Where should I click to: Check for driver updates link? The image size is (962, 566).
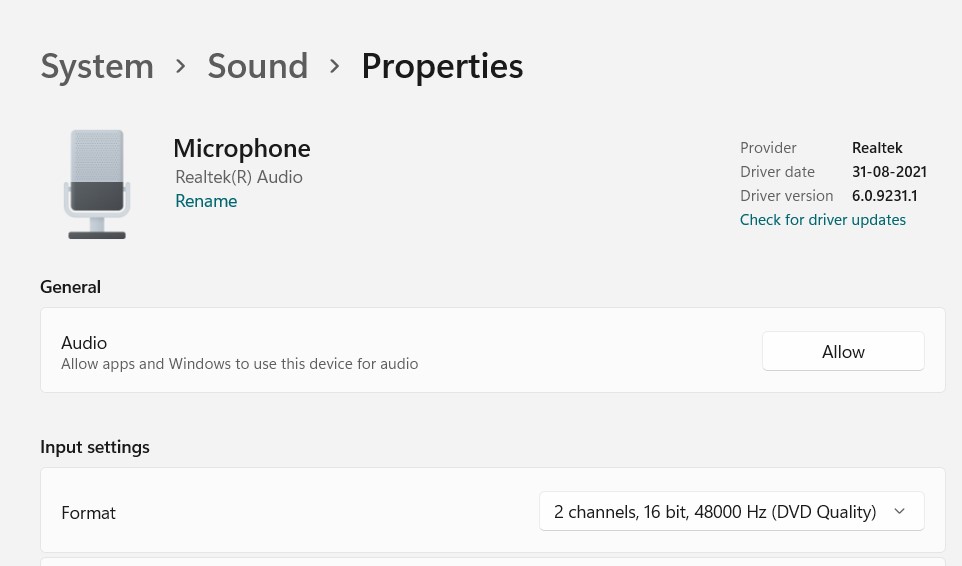(x=823, y=220)
